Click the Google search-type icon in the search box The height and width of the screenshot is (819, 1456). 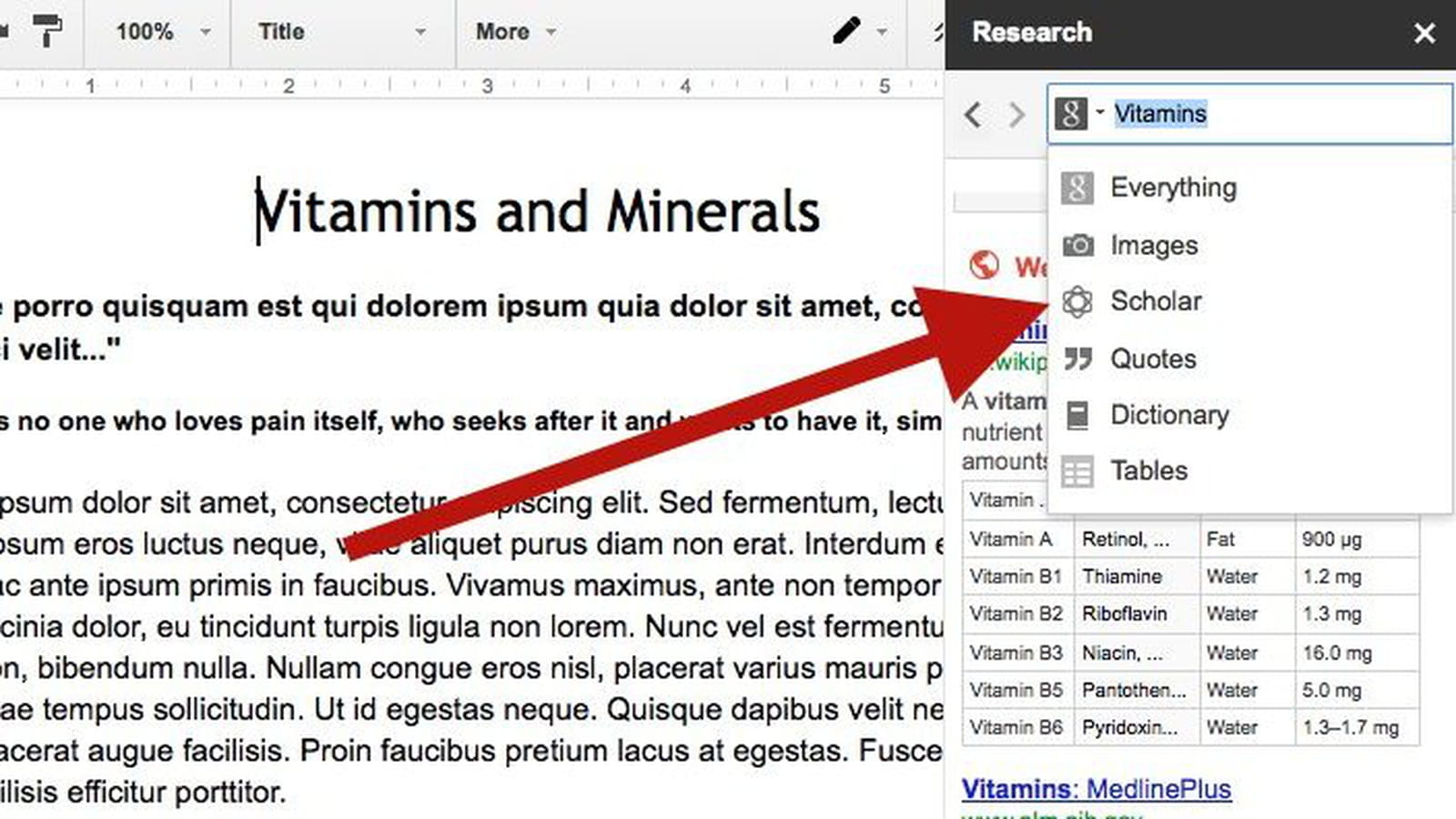pyautogui.click(x=1071, y=114)
